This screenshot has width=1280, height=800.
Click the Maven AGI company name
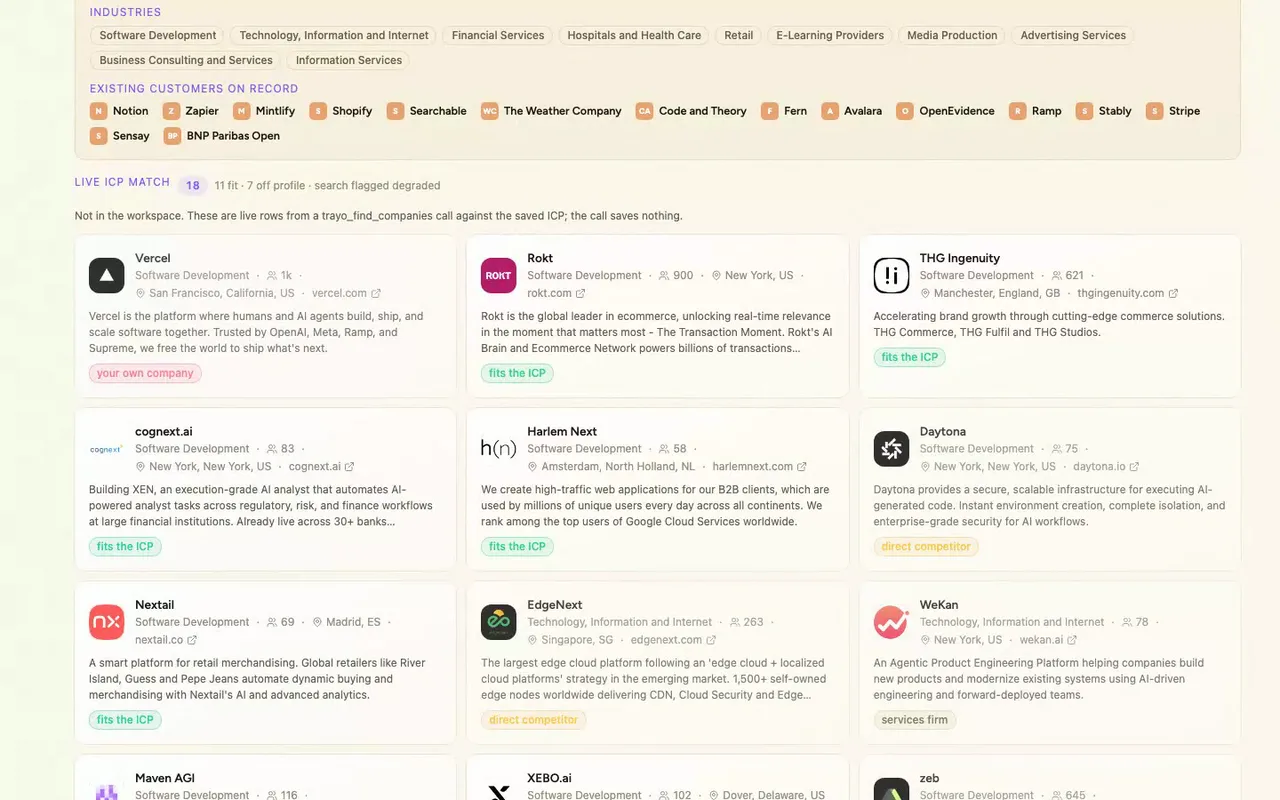(x=165, y=778)
